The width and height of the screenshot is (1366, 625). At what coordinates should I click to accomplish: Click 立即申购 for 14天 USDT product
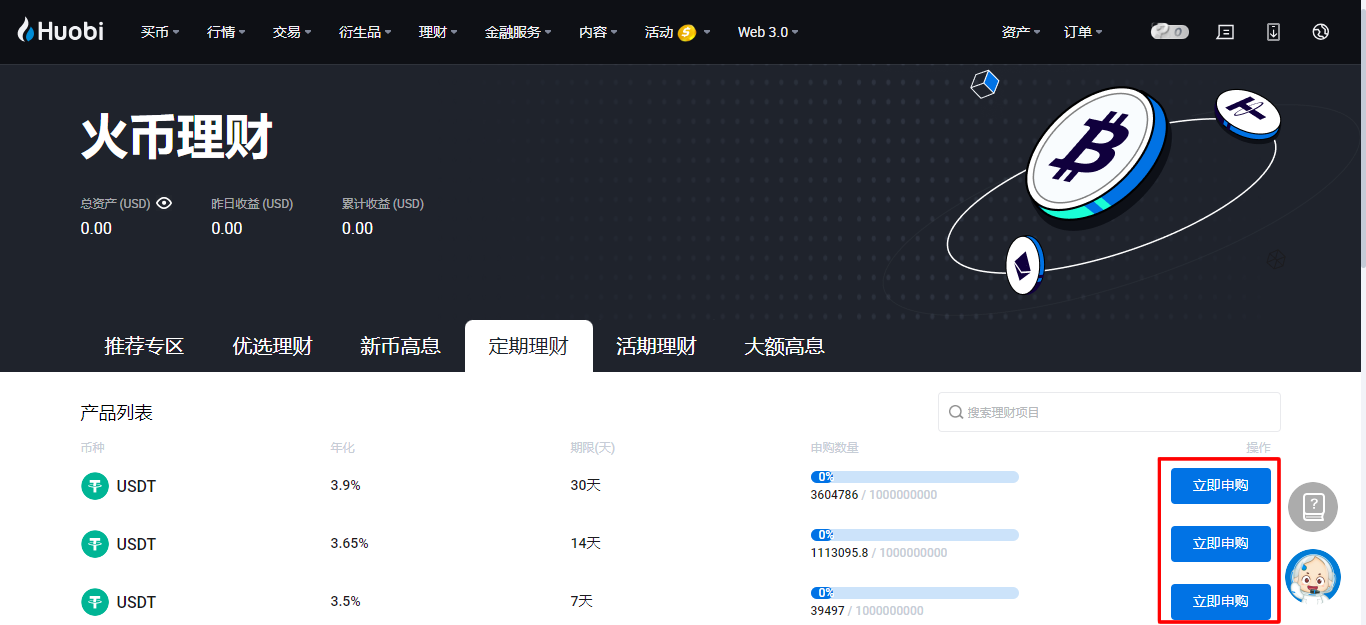click(x=1221, y=544)
